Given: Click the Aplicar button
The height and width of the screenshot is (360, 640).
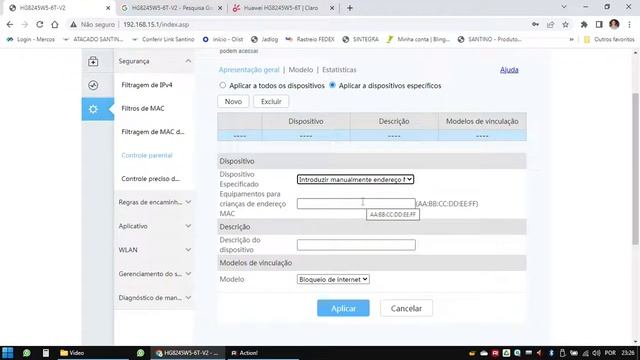Looking at the screenshot, I should pos(343,308).
